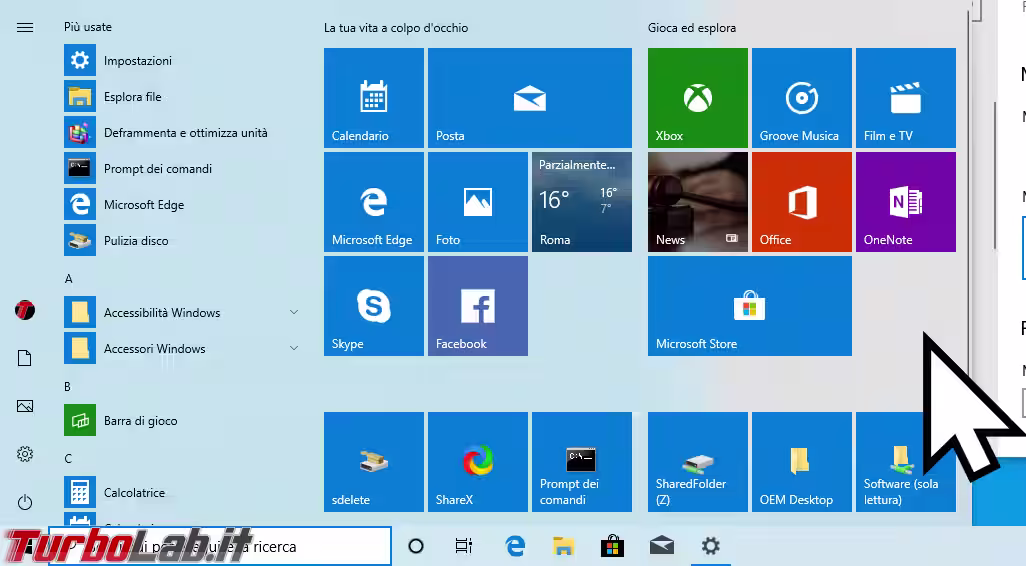Switch to Settings app on taskbar

click(x=711, y=546)
